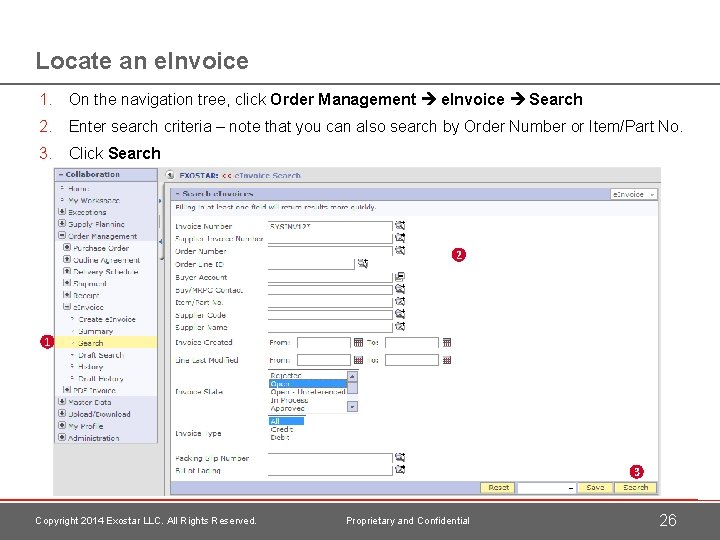Viewport: 720px width, 540px height.
Task: Expand the Outline Agreement node
Action: click(67, 259)
